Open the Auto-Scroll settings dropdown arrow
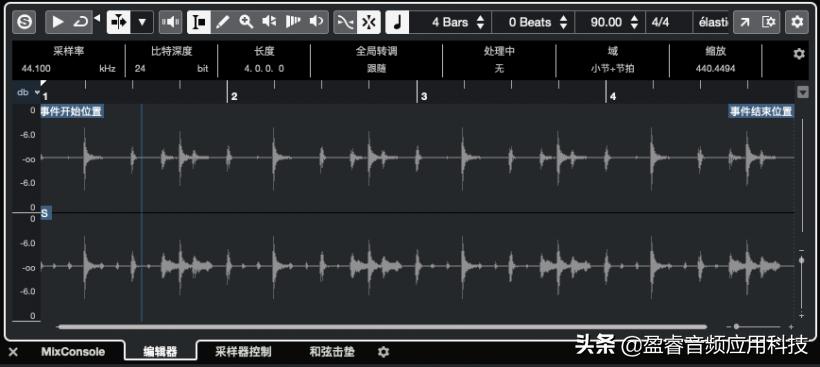 coord(142,22)
